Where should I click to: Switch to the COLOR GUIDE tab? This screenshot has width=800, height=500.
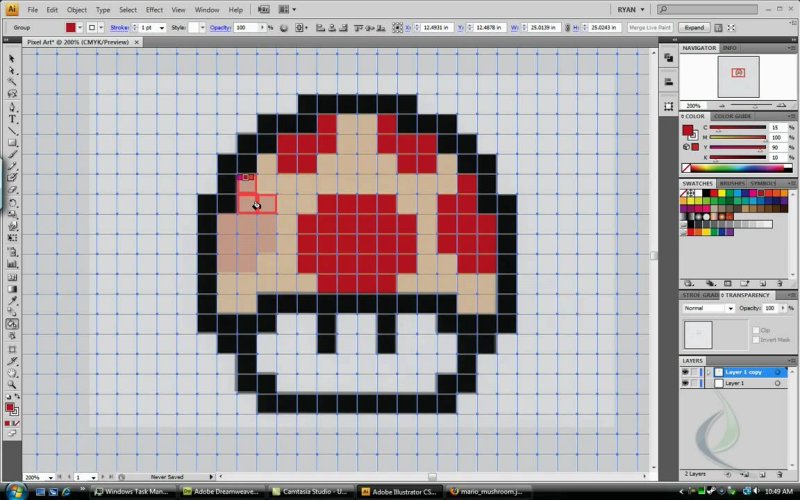click(732, 116)
